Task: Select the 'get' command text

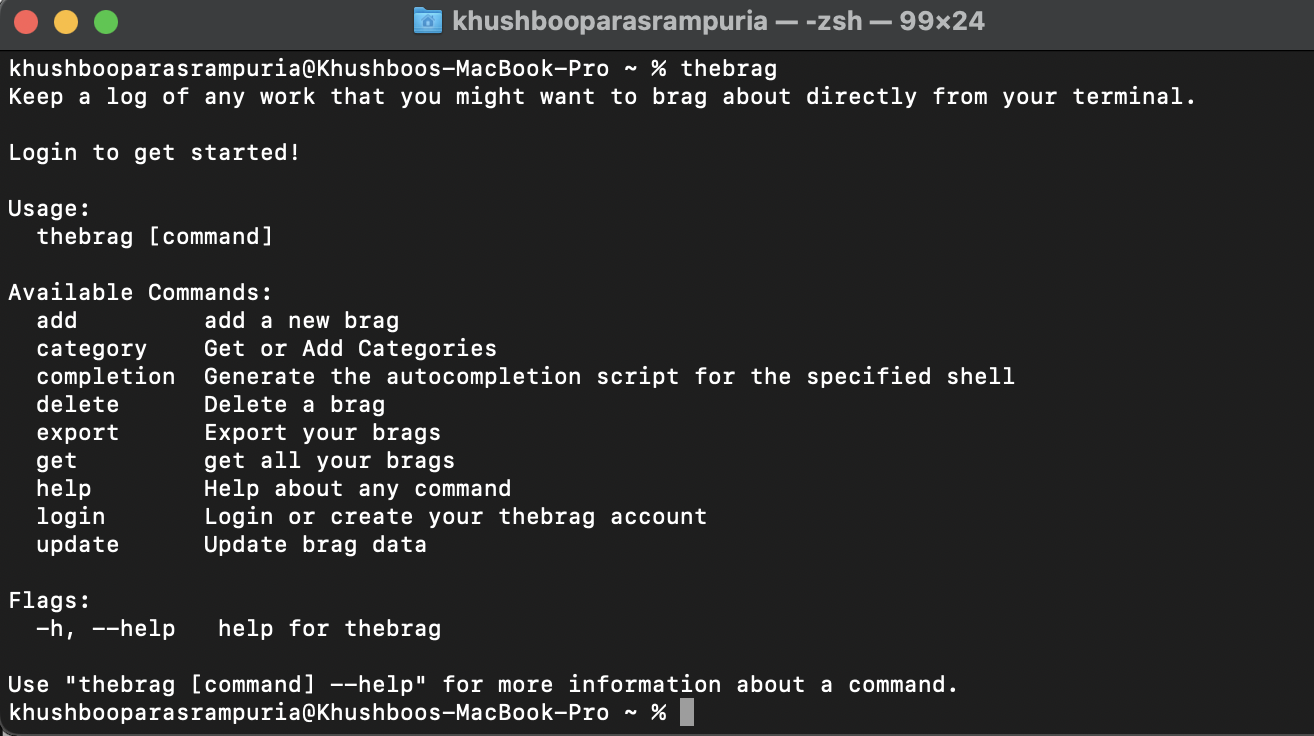Action: [56, 460]
